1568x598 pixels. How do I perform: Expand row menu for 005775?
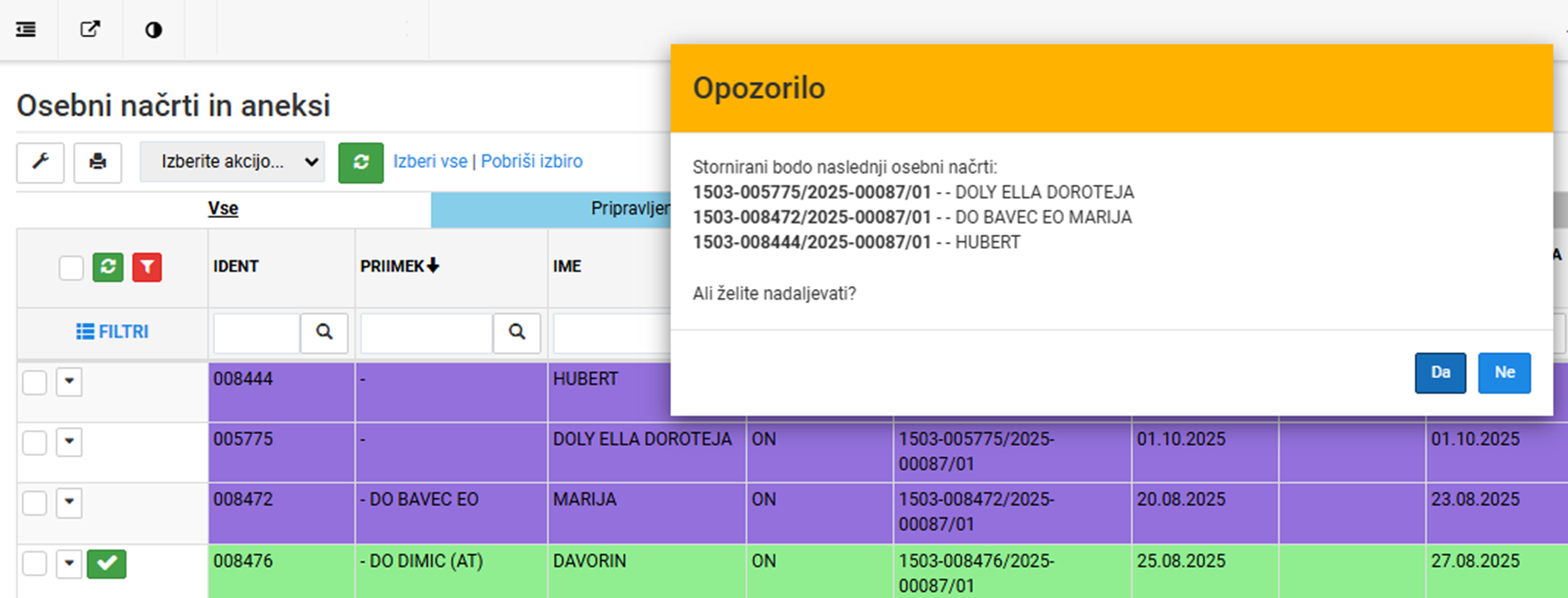(70, 442)
